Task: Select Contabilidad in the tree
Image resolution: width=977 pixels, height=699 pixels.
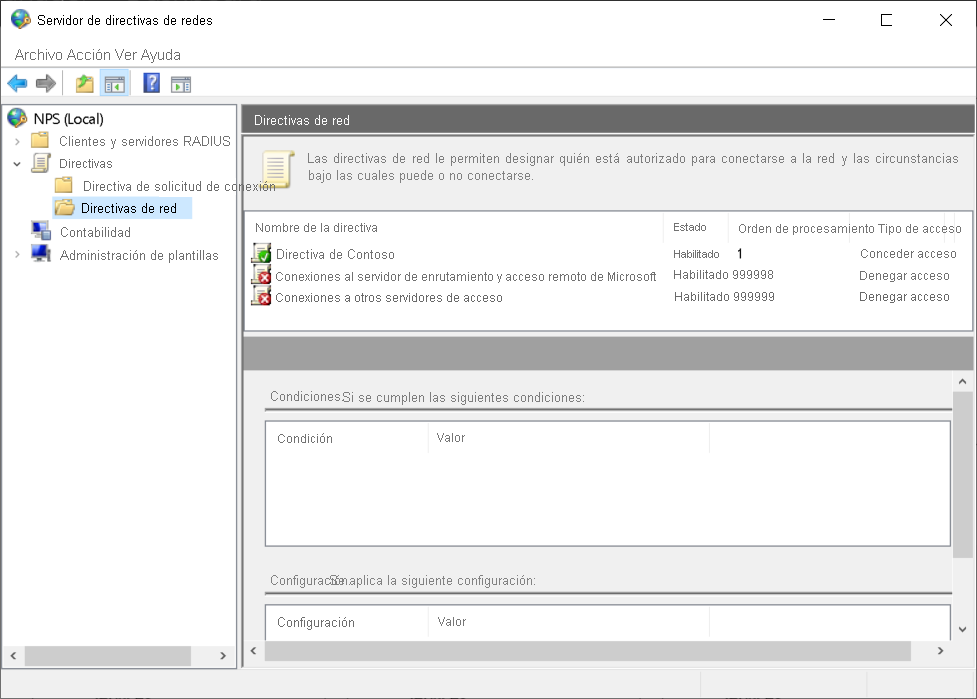Action: point(95,232)
